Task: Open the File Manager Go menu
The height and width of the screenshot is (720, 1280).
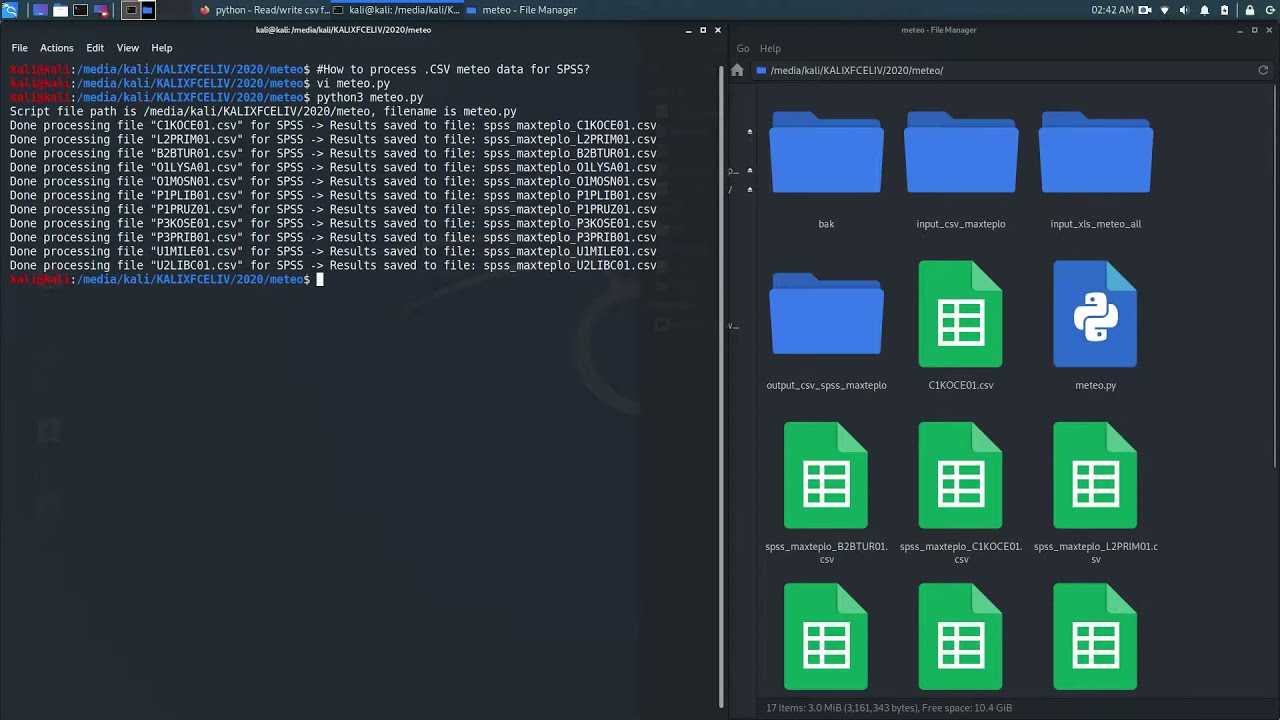Action: point(743,48)
